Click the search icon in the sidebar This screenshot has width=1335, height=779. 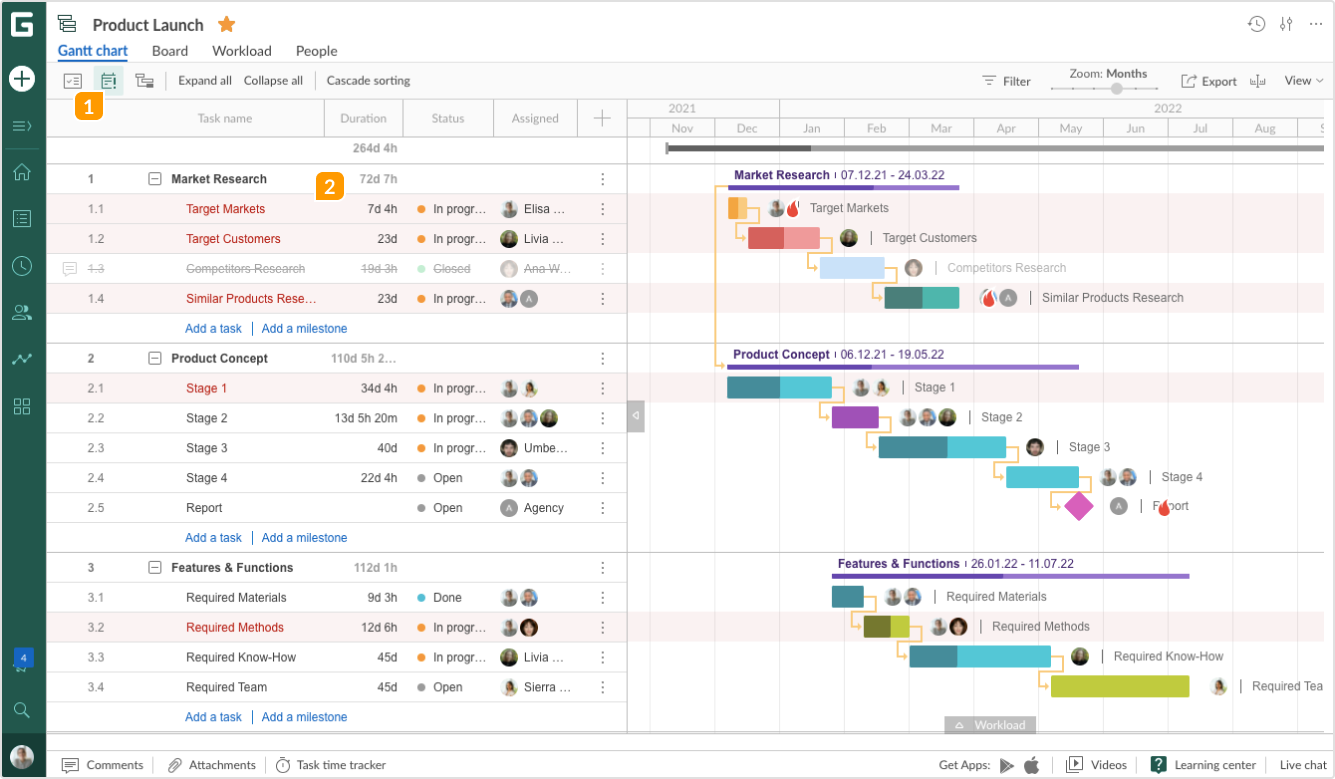point(22,710)
